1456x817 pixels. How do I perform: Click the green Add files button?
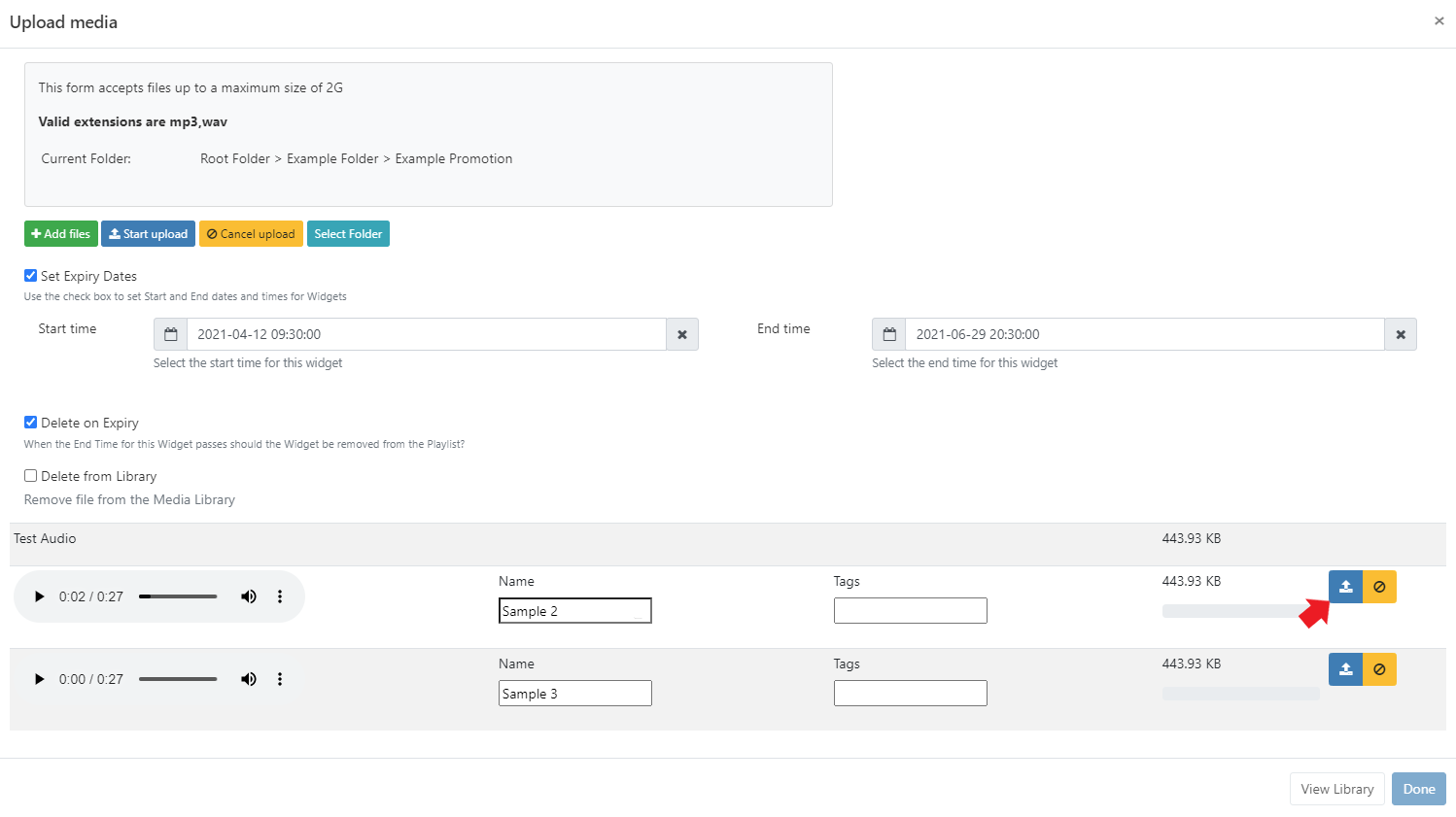pos(60,234)
